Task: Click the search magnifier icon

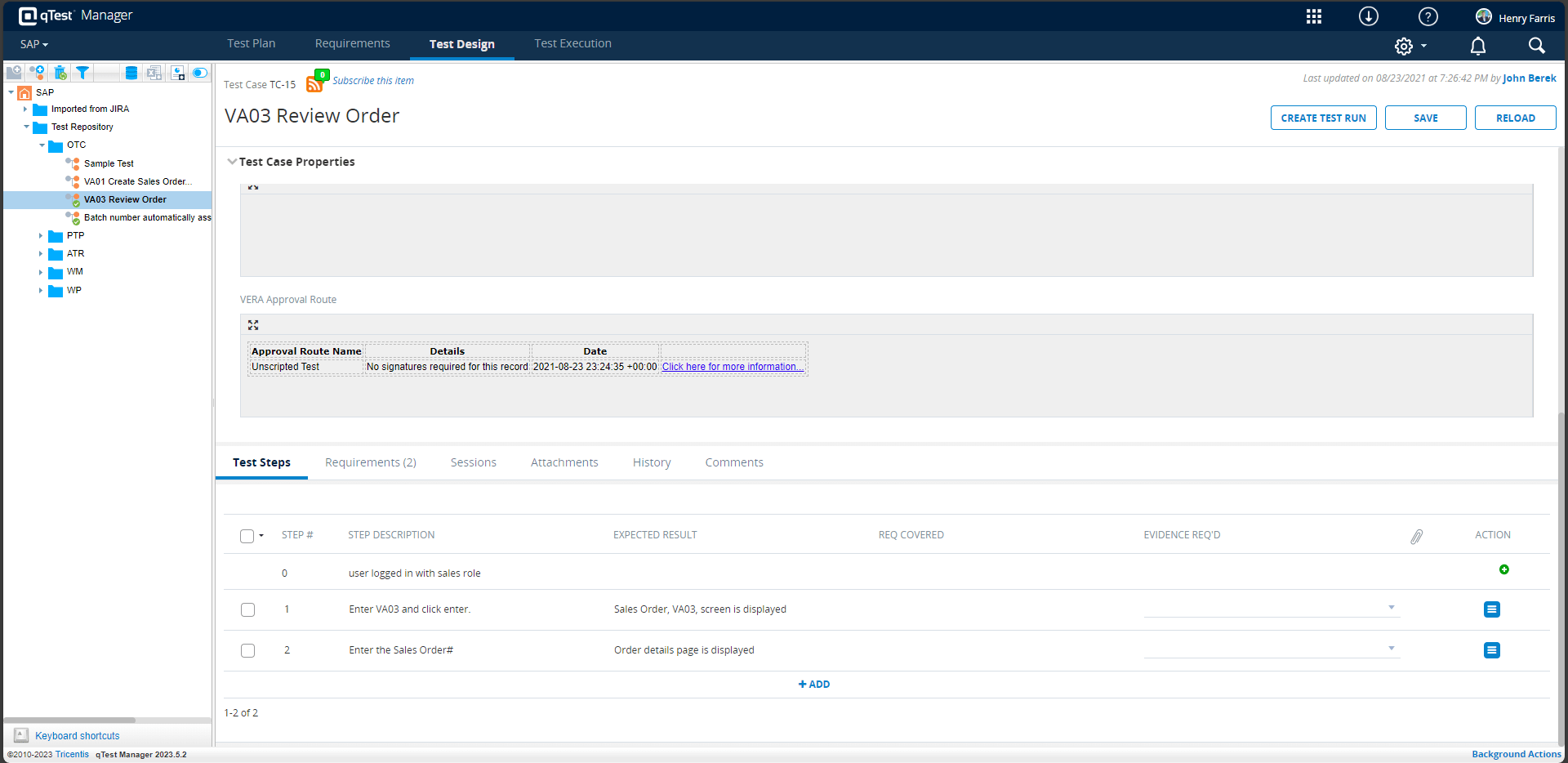Action: pos(1536,46)
